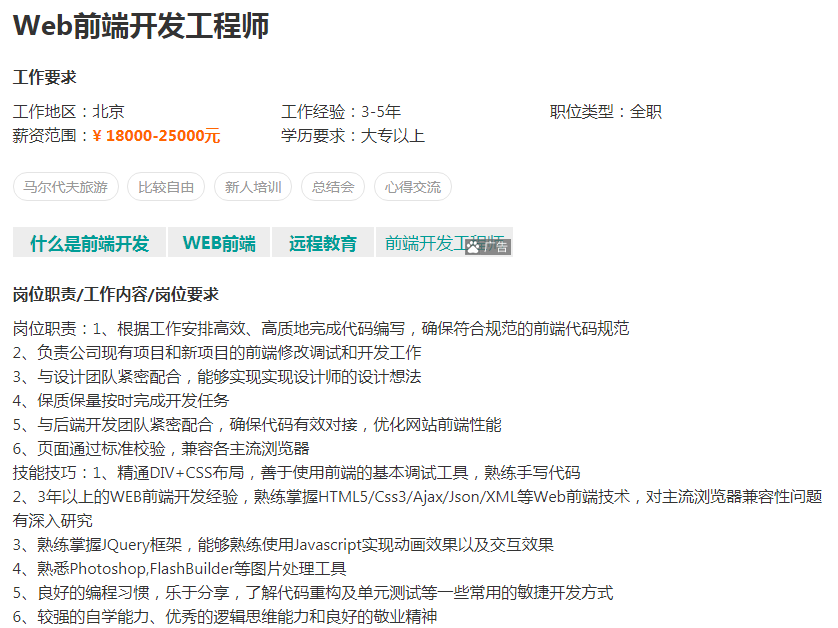This screenshot has width=838, height=628.
Task: Click the line 3、熟练掌握JQuery框架
Action: [x=283, y=545]
